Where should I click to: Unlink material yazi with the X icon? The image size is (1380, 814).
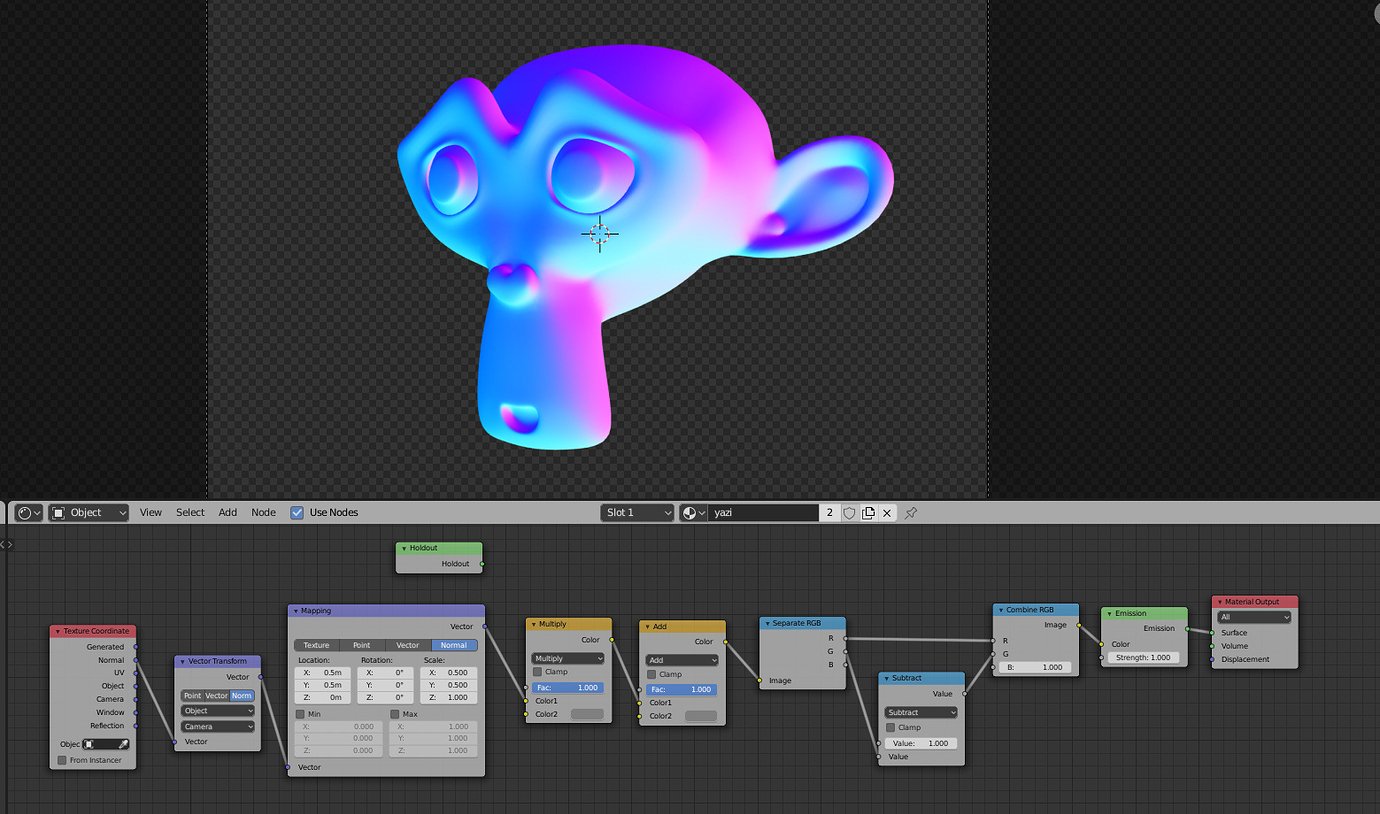click(x=887, y=512)
